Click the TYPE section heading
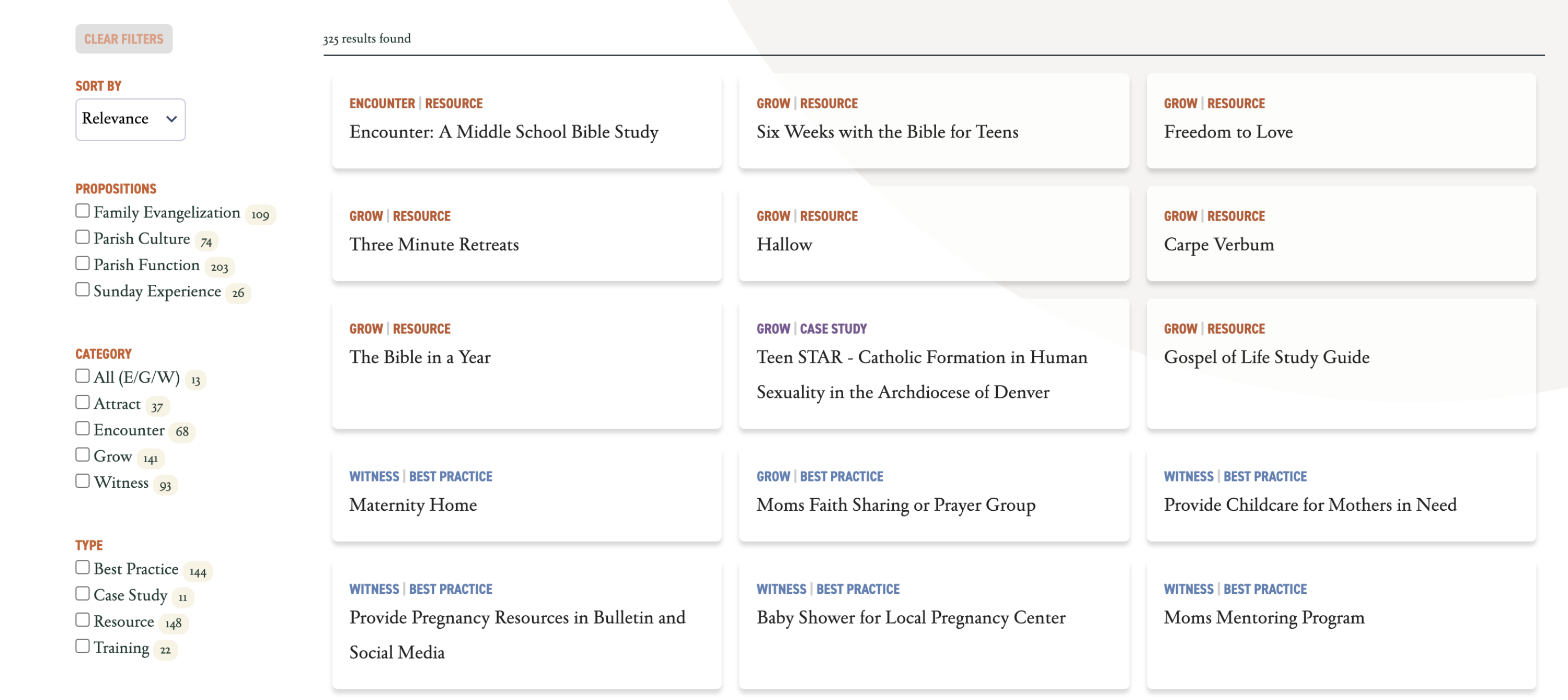 pos(89,545)
